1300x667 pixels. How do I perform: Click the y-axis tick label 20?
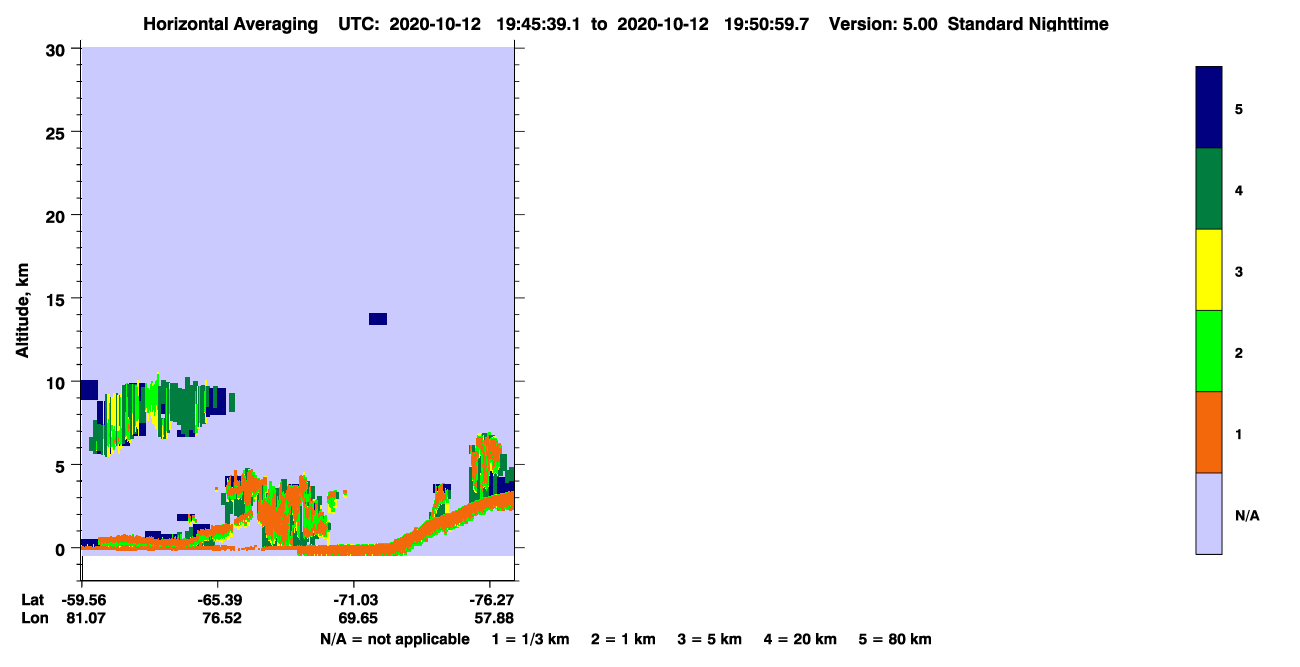57,216
